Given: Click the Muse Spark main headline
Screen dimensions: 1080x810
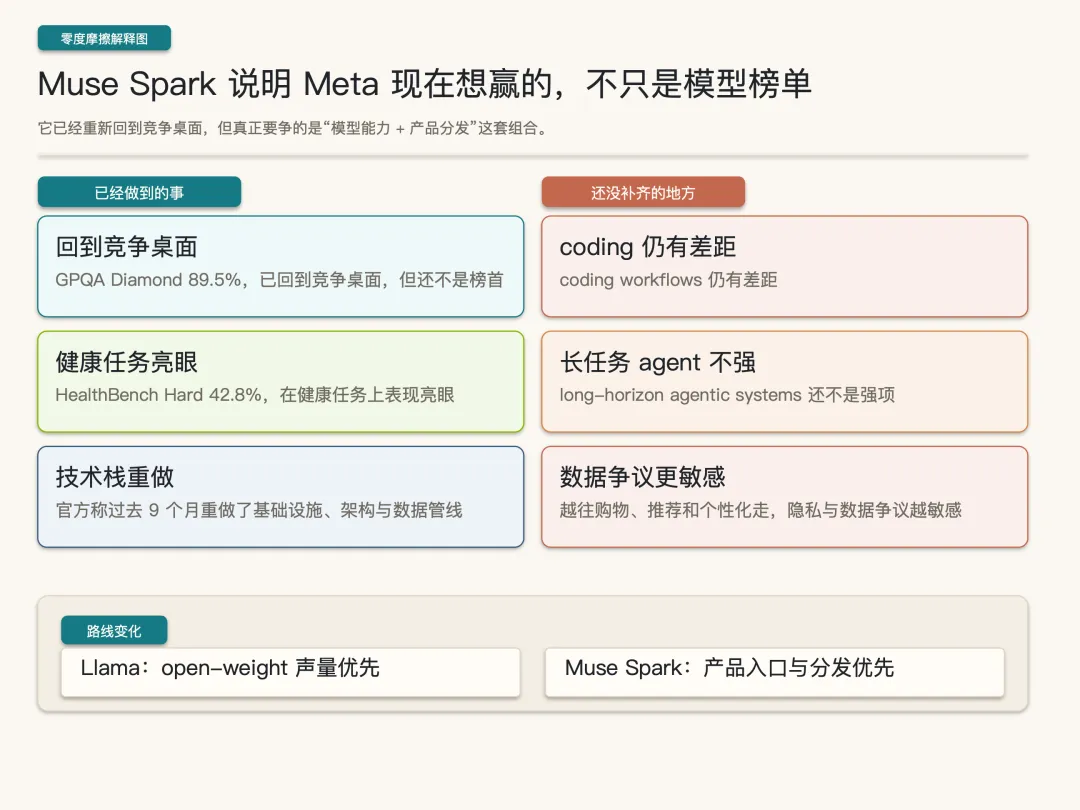Looking at the screenshot, I should point(424,84).
